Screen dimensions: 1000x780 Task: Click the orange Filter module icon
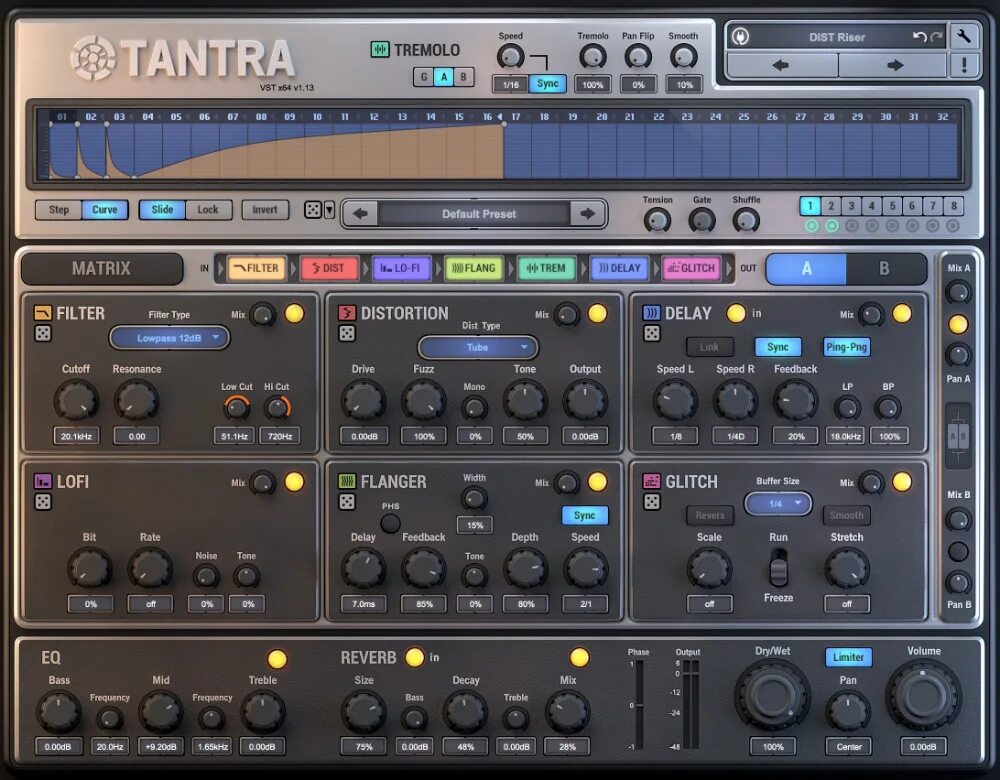tap(43, 313)
